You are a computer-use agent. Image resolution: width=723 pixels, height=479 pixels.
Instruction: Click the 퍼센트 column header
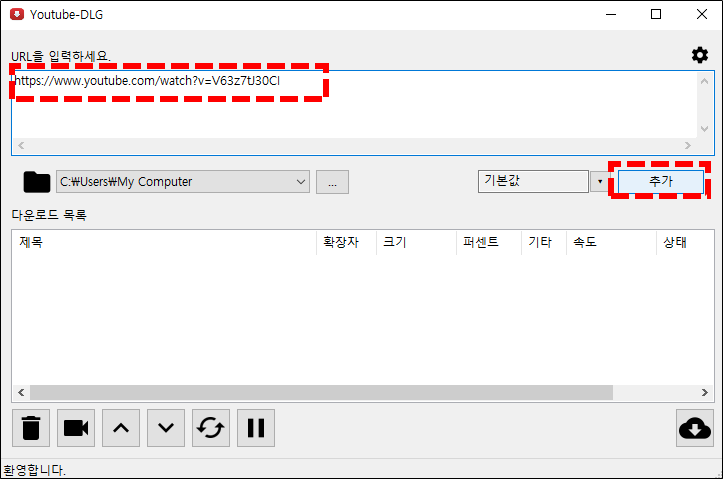489,242
